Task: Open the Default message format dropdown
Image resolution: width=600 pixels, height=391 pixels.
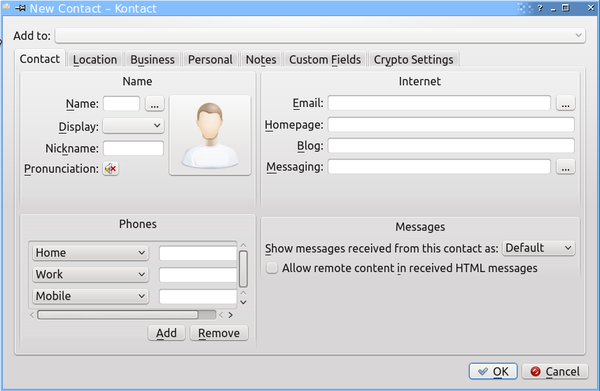Action: click(539, 248)
